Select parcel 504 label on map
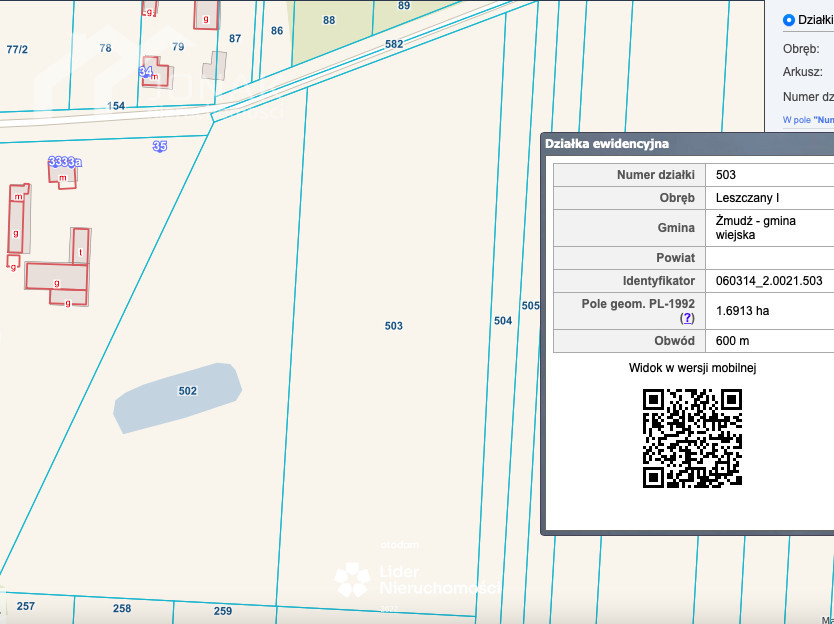Screen dimensions: 834x624 pyautogui.click(x=503, y=321)
